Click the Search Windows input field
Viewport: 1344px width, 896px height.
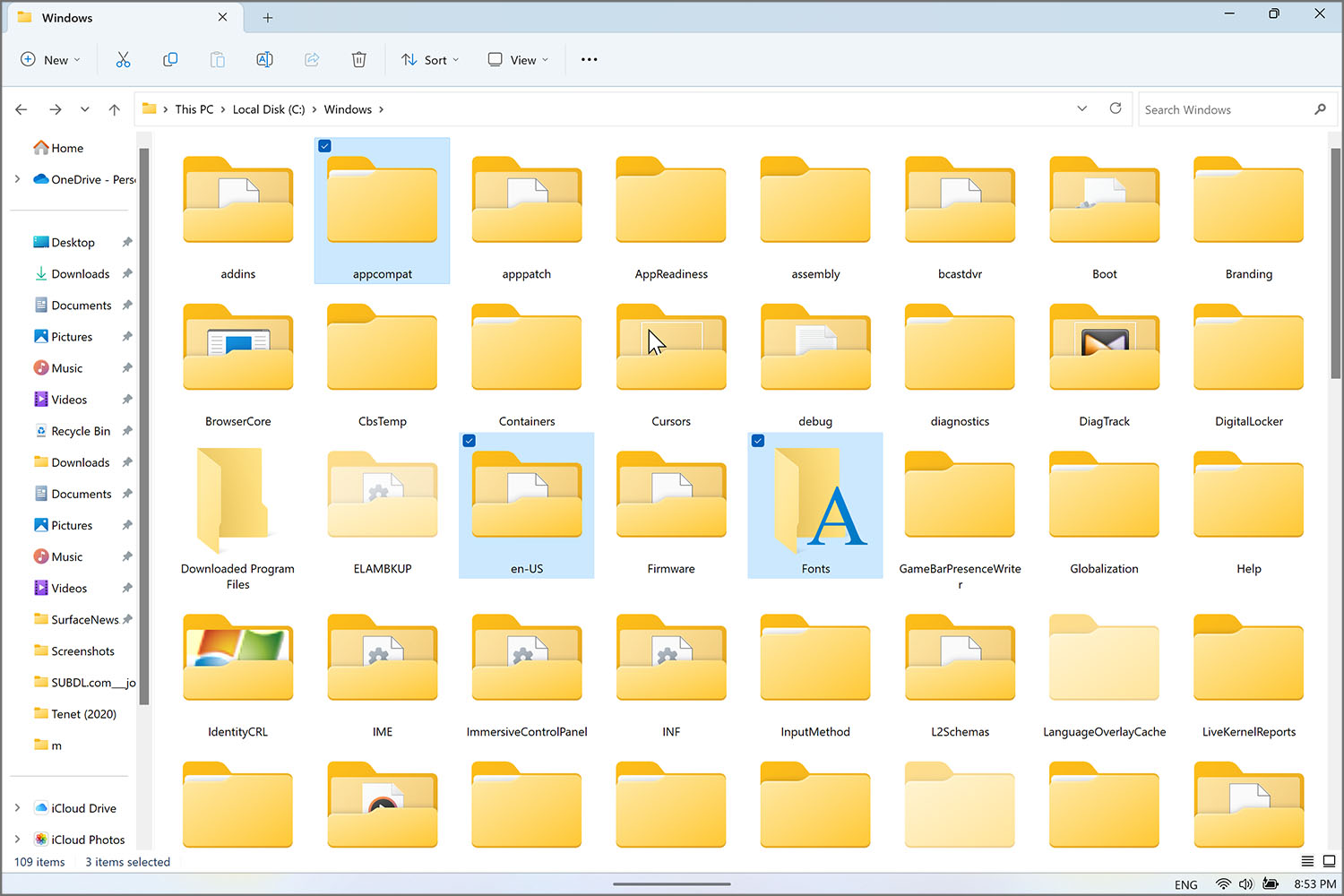coord(1223,109)
